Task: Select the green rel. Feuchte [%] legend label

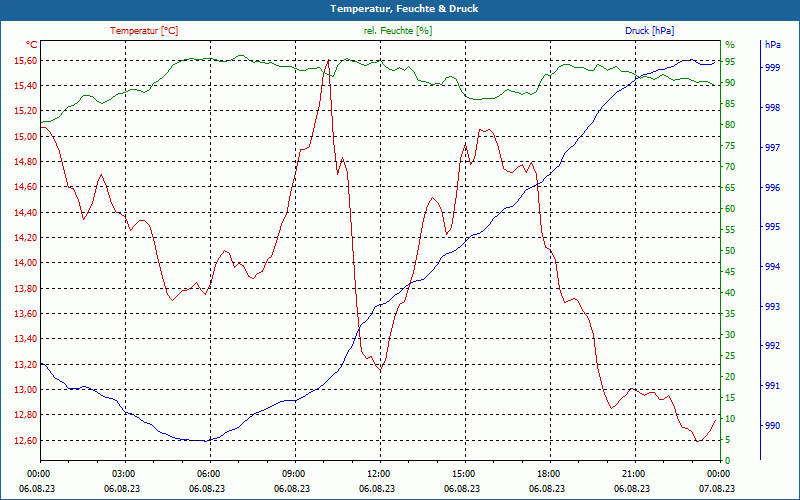Action: [397, 31]
